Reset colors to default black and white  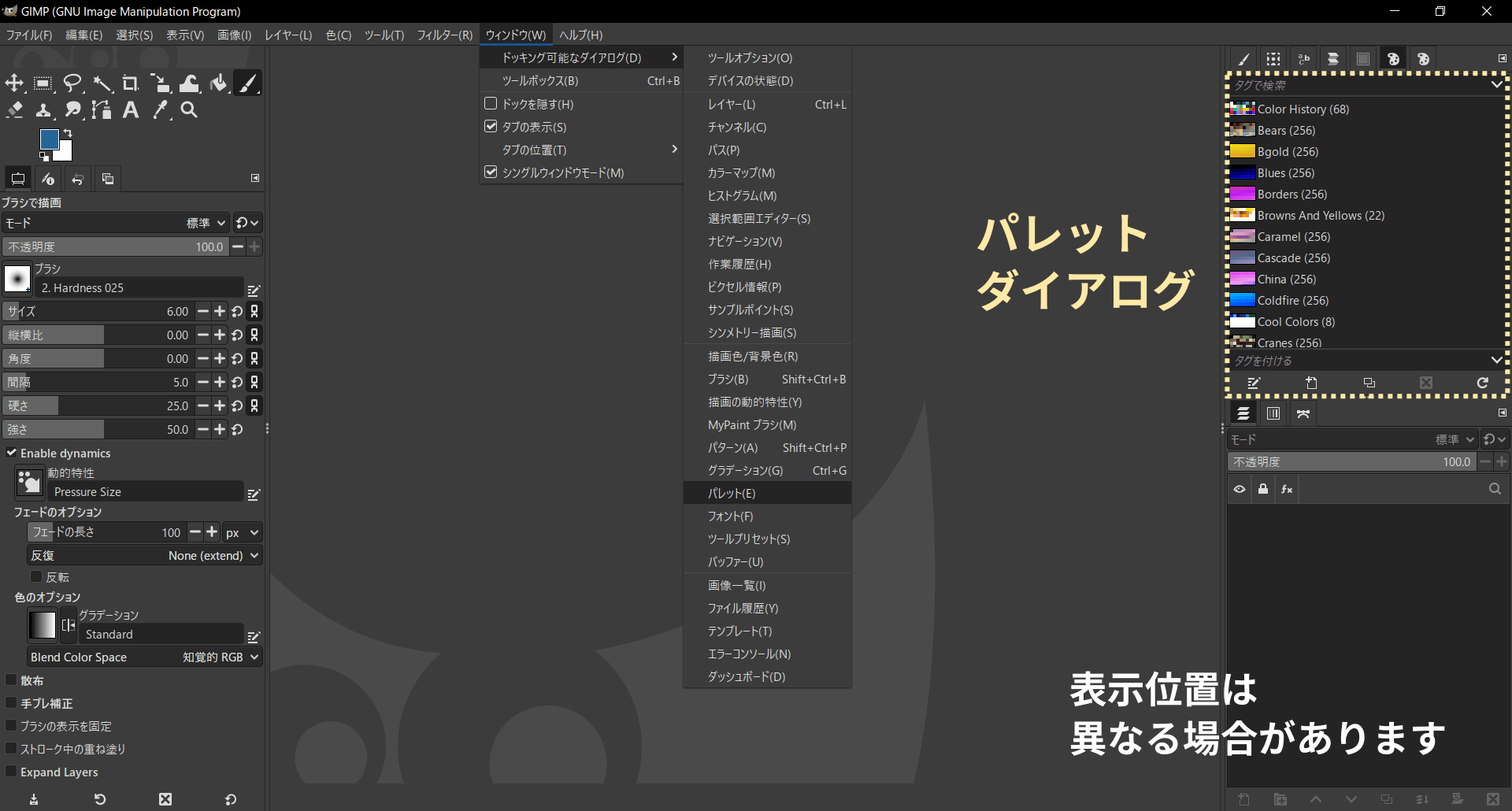[x=44, y=157]
